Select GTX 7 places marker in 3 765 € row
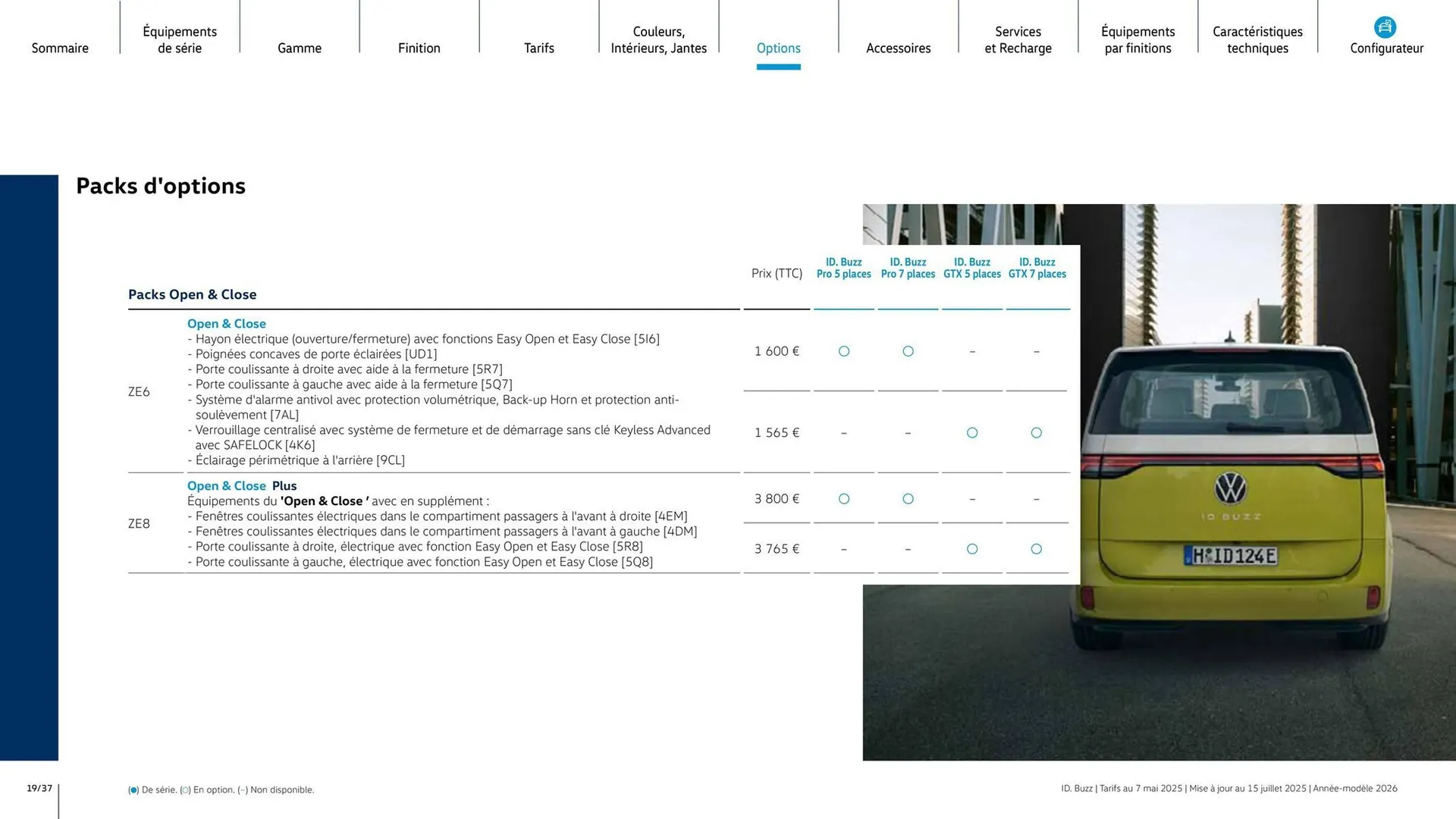This screenshot has width=1456, height=819. point(1037,548)
